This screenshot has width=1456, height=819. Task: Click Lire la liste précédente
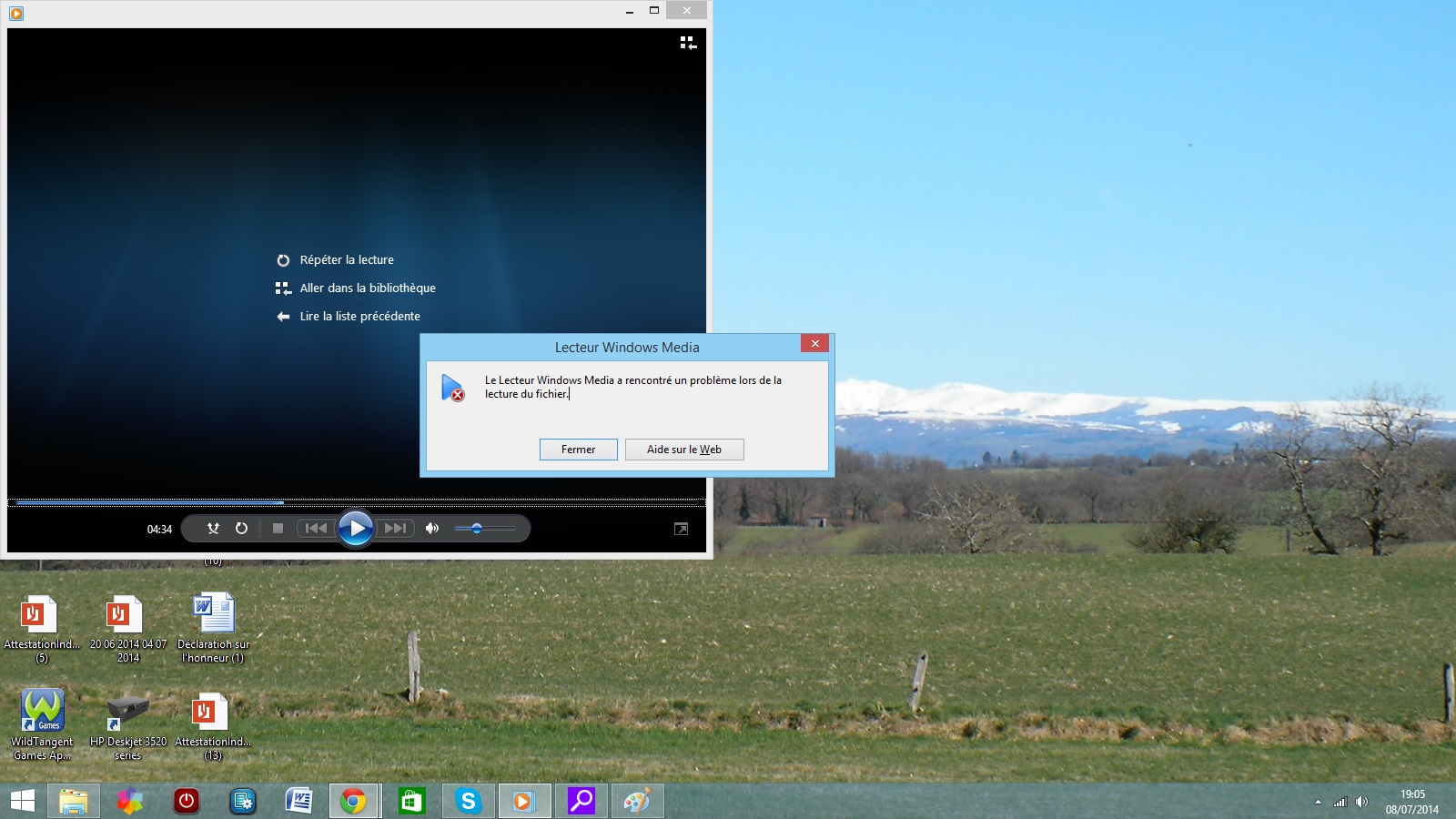point(348,317)
